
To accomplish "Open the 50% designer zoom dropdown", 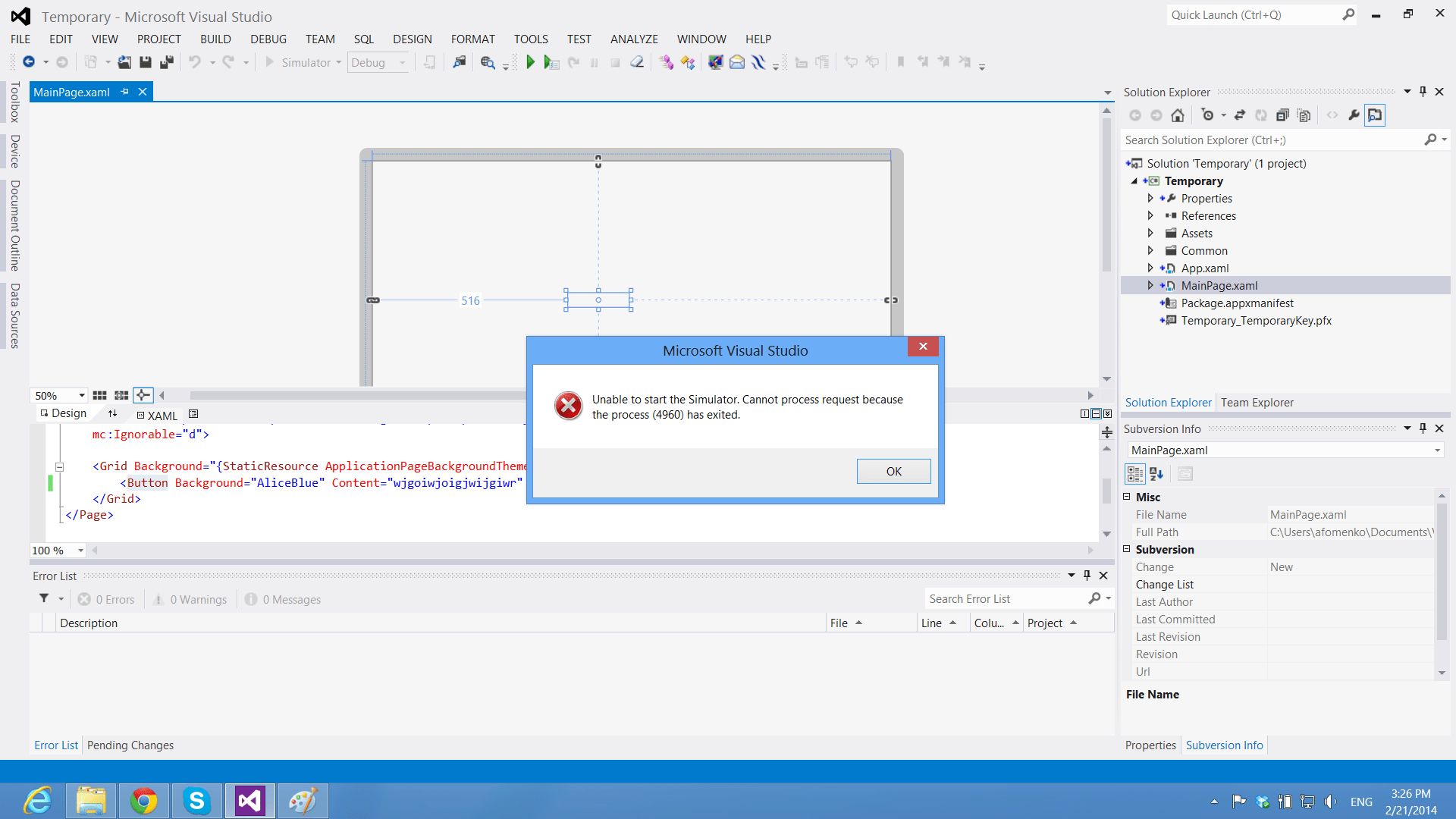I will 81,395.
